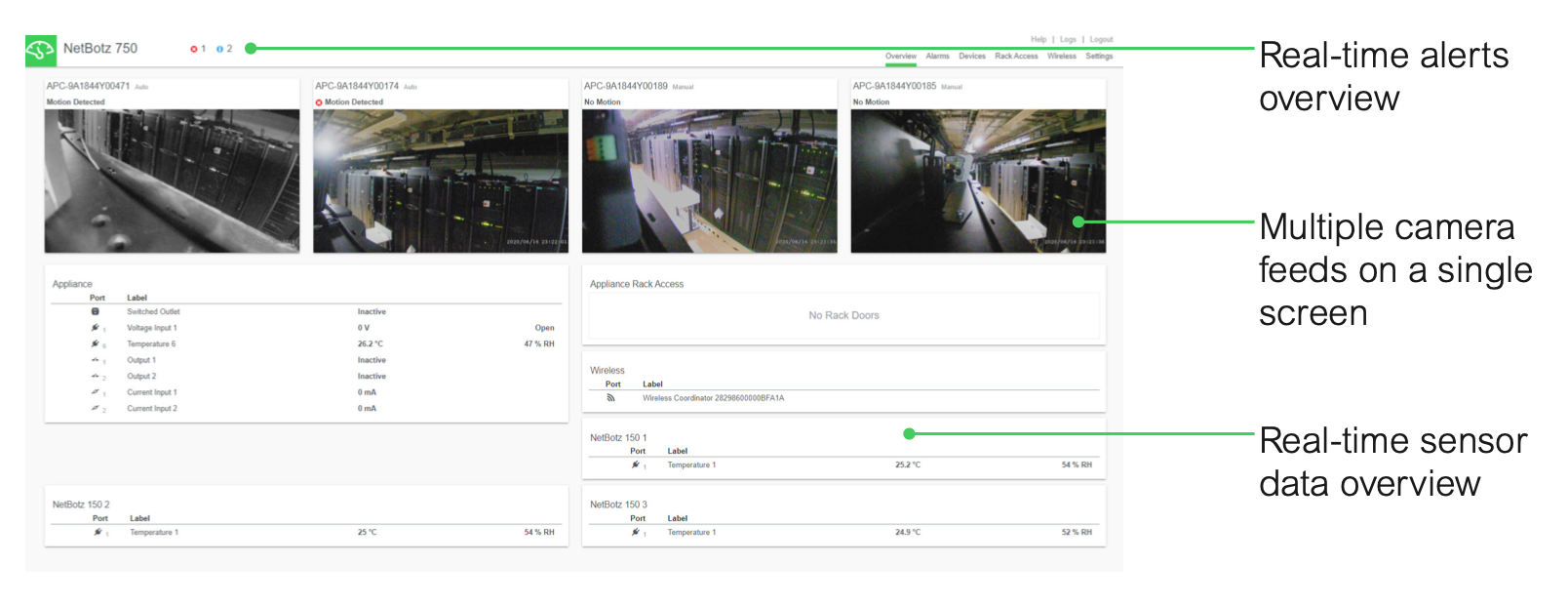The height and width of the screenshot is (605, 1568).
Task: Click the Open status for Voltage Input 1
Action: (544, 328)
